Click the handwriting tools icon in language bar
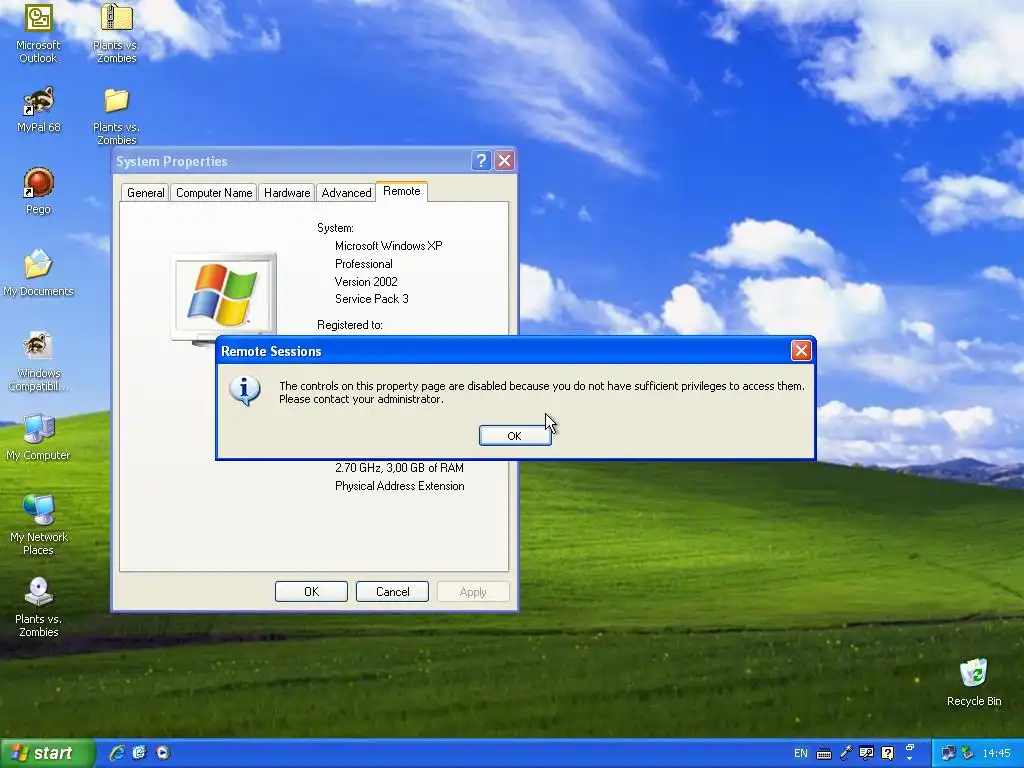Screen dimensions: 1024x768 click(x=867, y=754)
